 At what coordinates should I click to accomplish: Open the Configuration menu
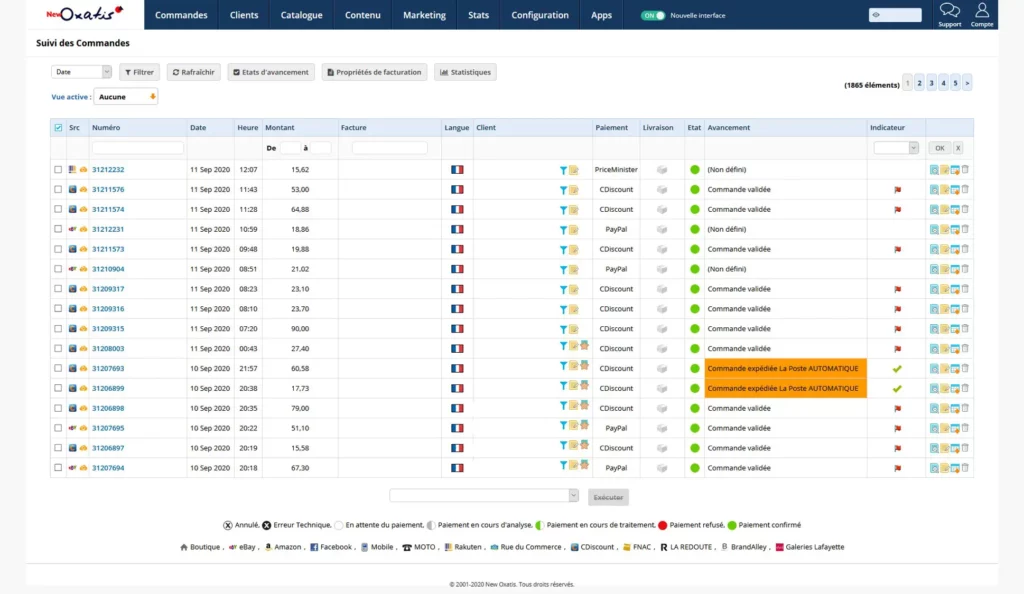pyautogui.click(x=540, y=15)
